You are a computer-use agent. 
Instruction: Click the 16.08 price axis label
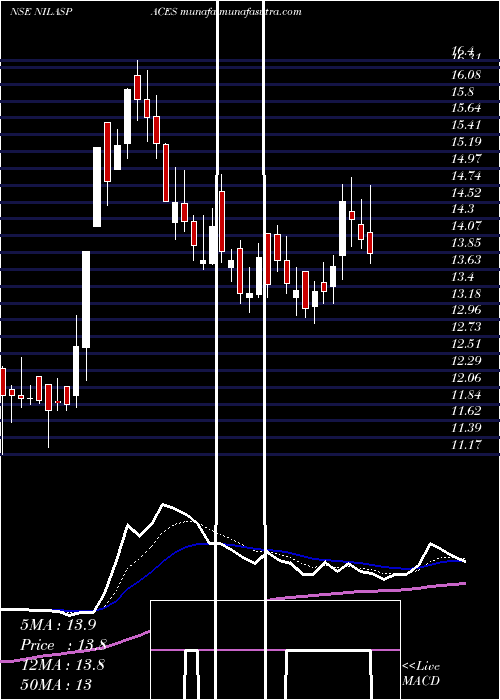(x=466, y=75)
